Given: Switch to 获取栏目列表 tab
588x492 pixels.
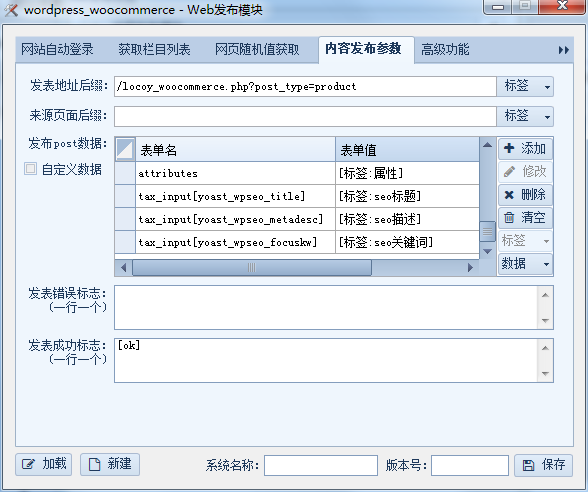Looking at the screenshot, I should (154, 50).
